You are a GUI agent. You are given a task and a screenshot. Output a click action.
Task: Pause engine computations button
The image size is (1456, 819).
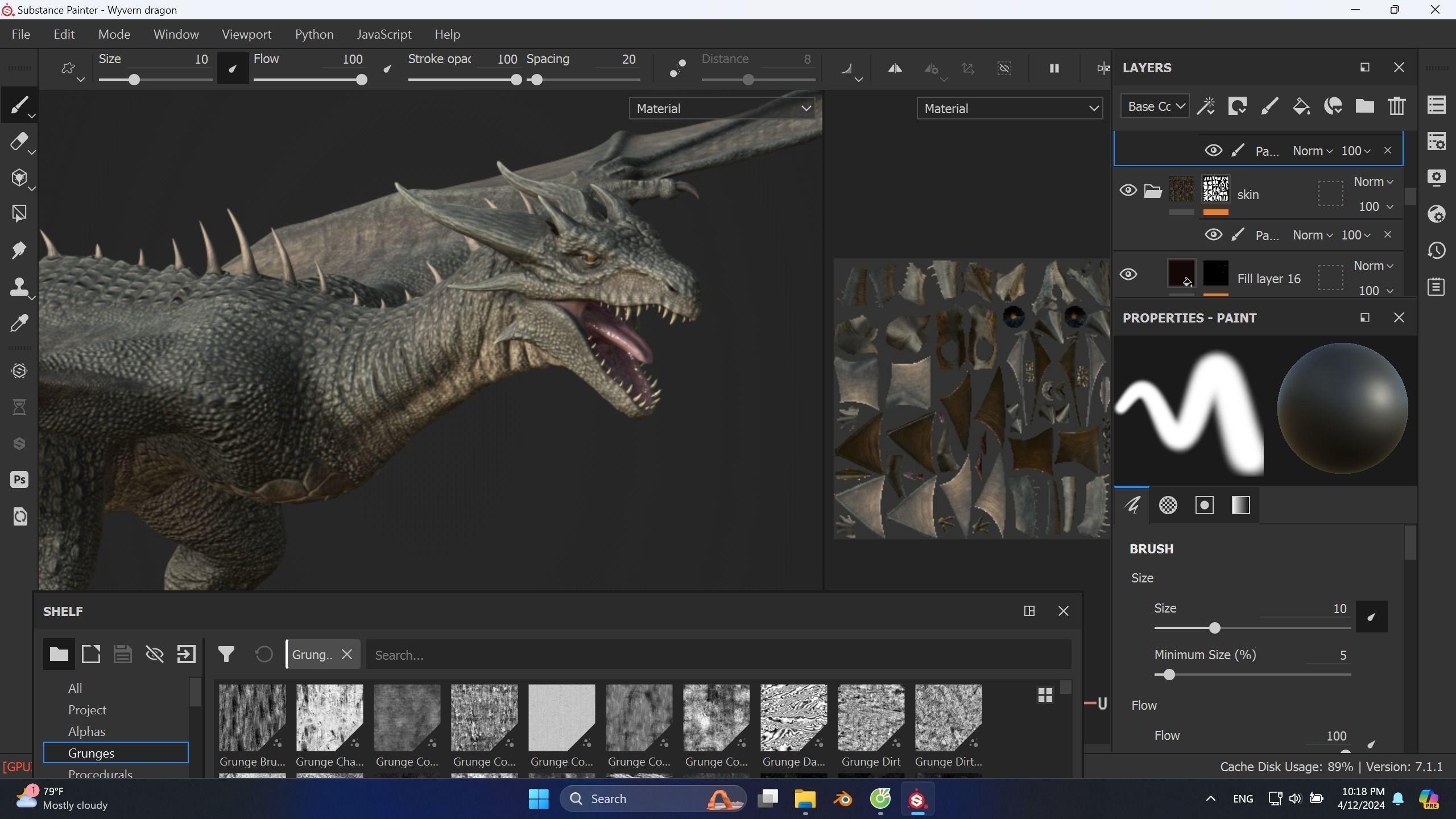coord(1054,68)
